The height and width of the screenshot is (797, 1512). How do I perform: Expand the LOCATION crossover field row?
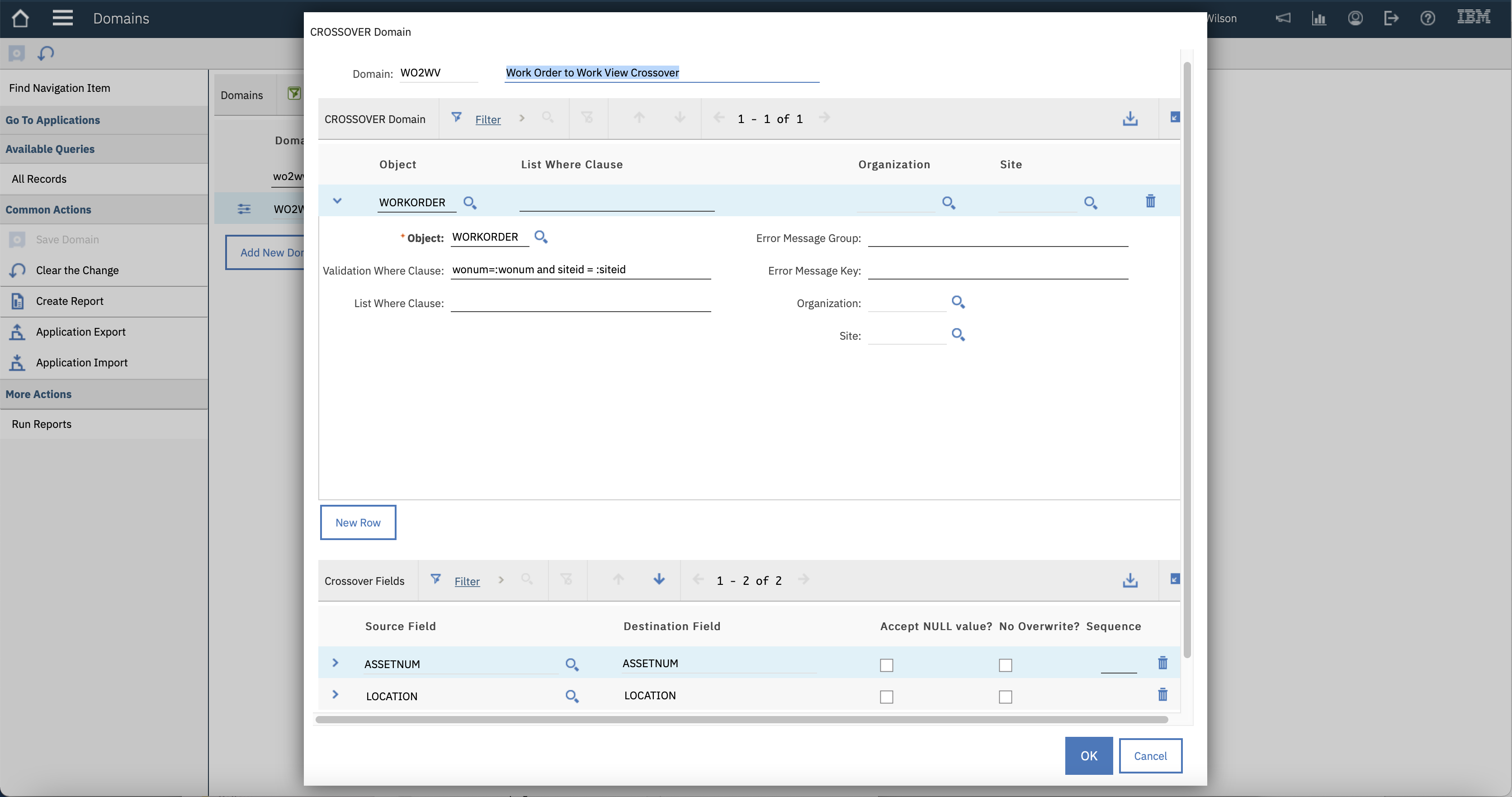click(335, 695)
